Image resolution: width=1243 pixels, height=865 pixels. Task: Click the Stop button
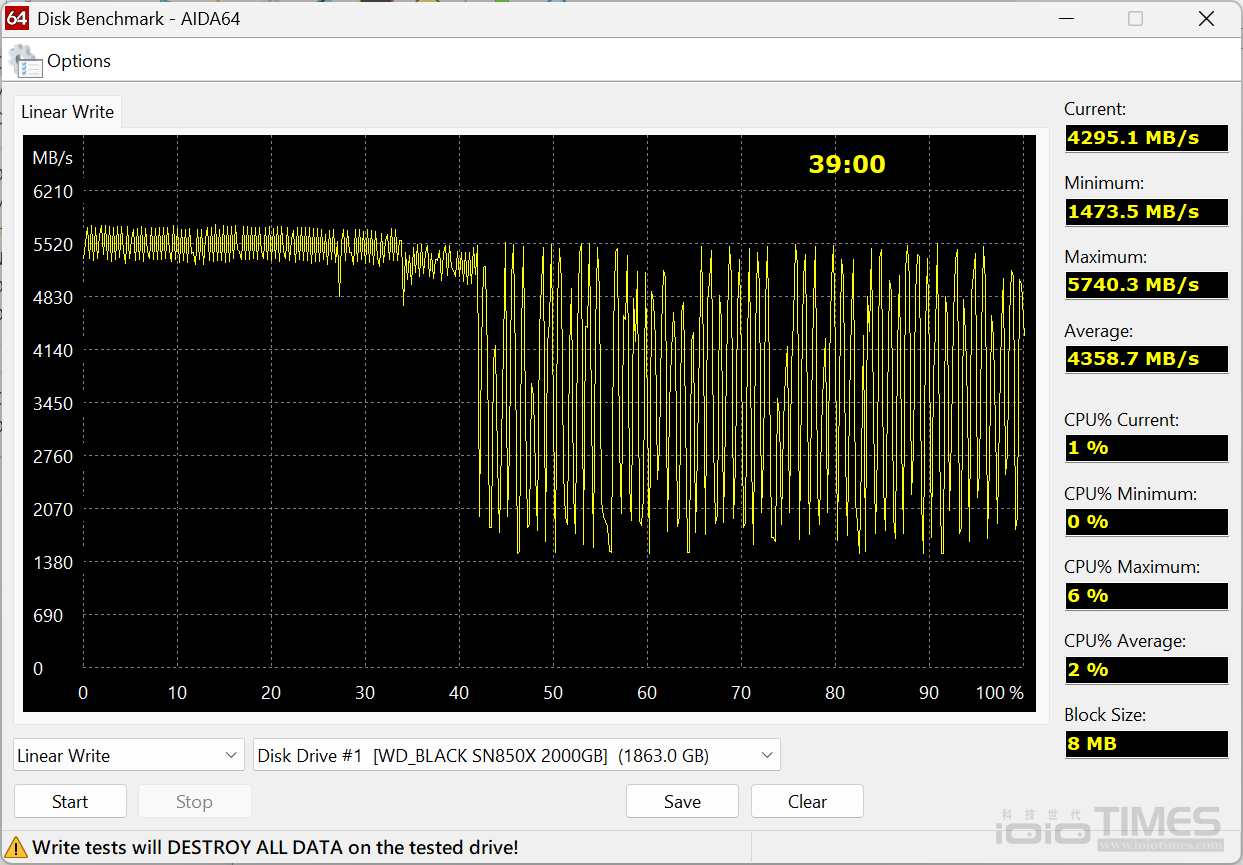click(x=194, y=801)
